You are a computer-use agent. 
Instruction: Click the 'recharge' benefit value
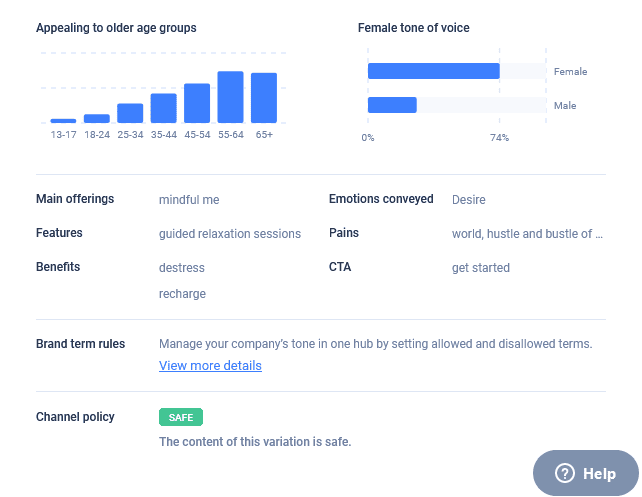(x=182, y=294)
